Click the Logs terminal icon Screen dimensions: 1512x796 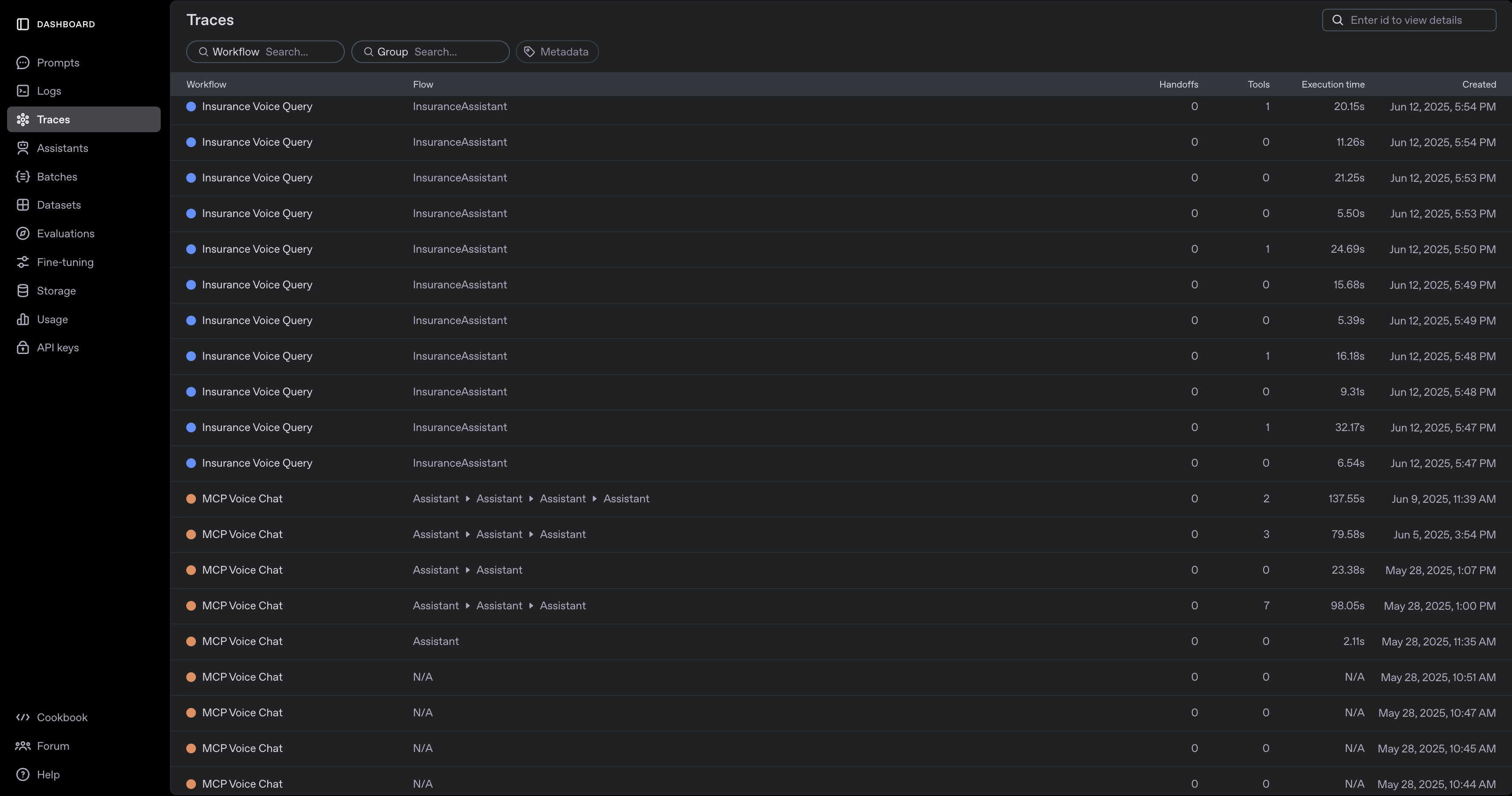click(x=22, y=91)
